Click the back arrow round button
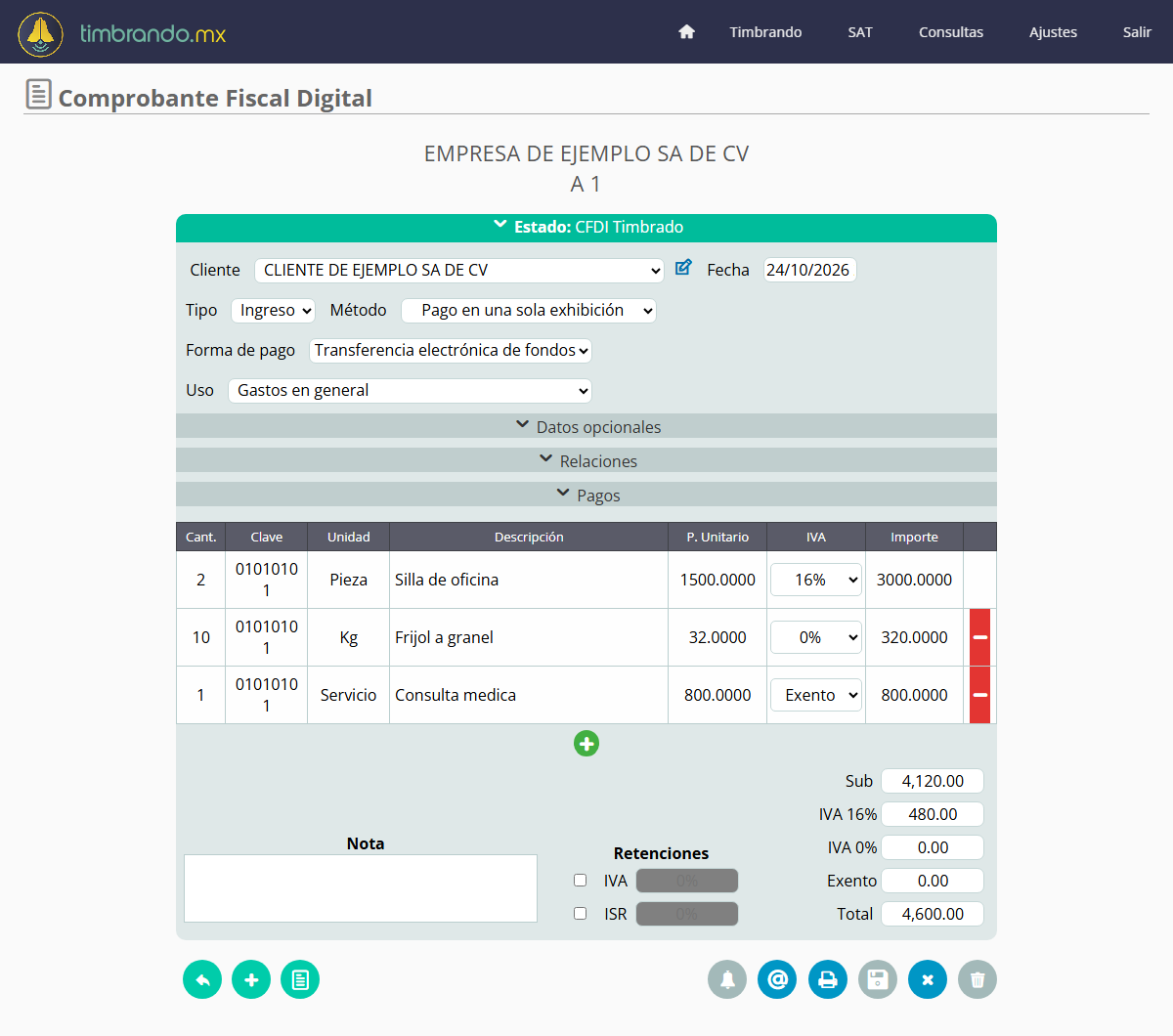 pos(202,979)
